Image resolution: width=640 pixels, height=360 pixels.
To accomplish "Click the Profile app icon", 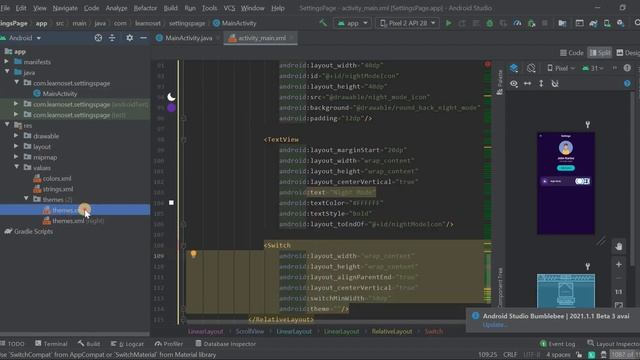I will (x=517, y=23).
